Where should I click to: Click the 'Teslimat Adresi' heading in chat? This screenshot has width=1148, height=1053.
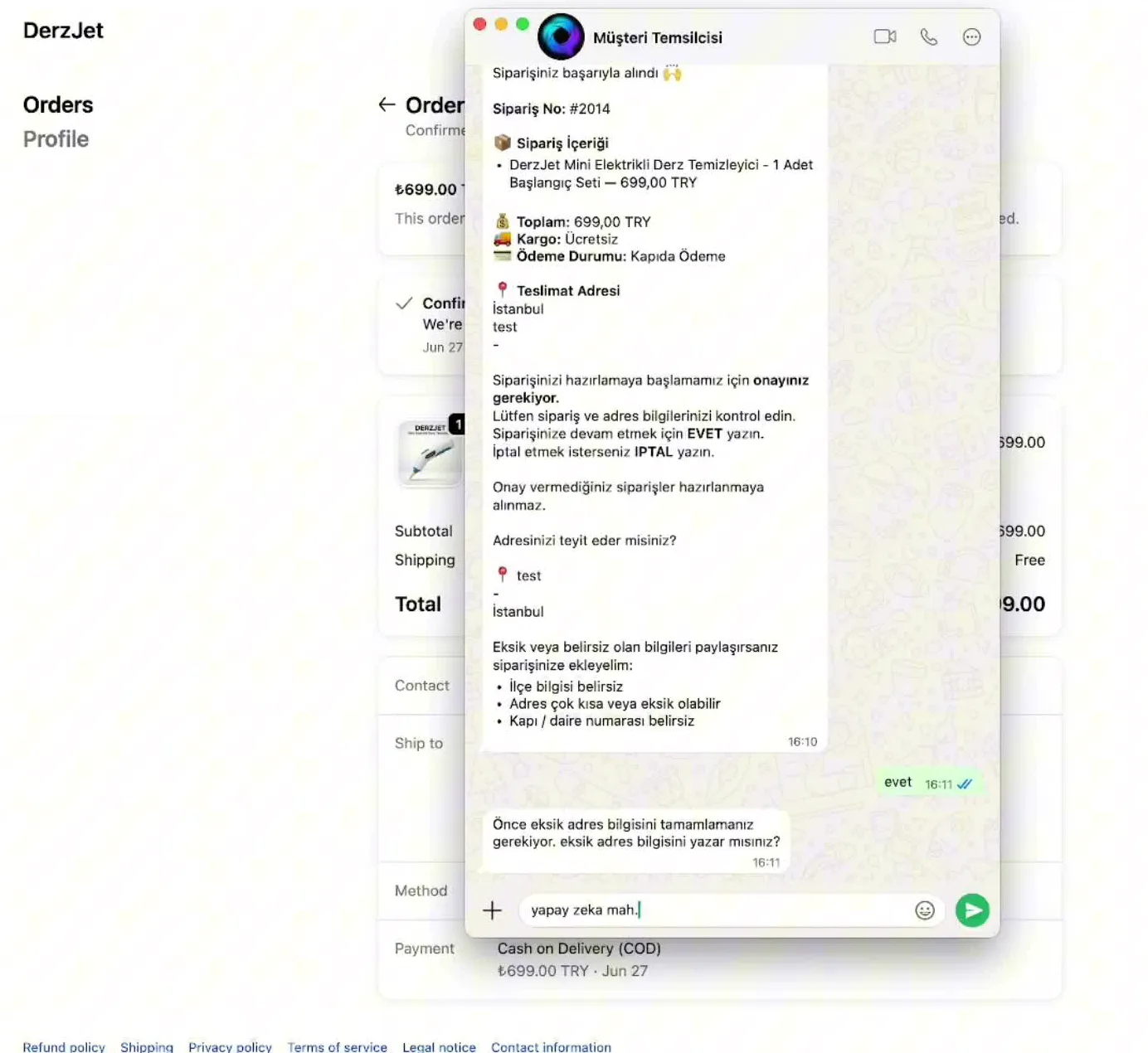[568, 290]
